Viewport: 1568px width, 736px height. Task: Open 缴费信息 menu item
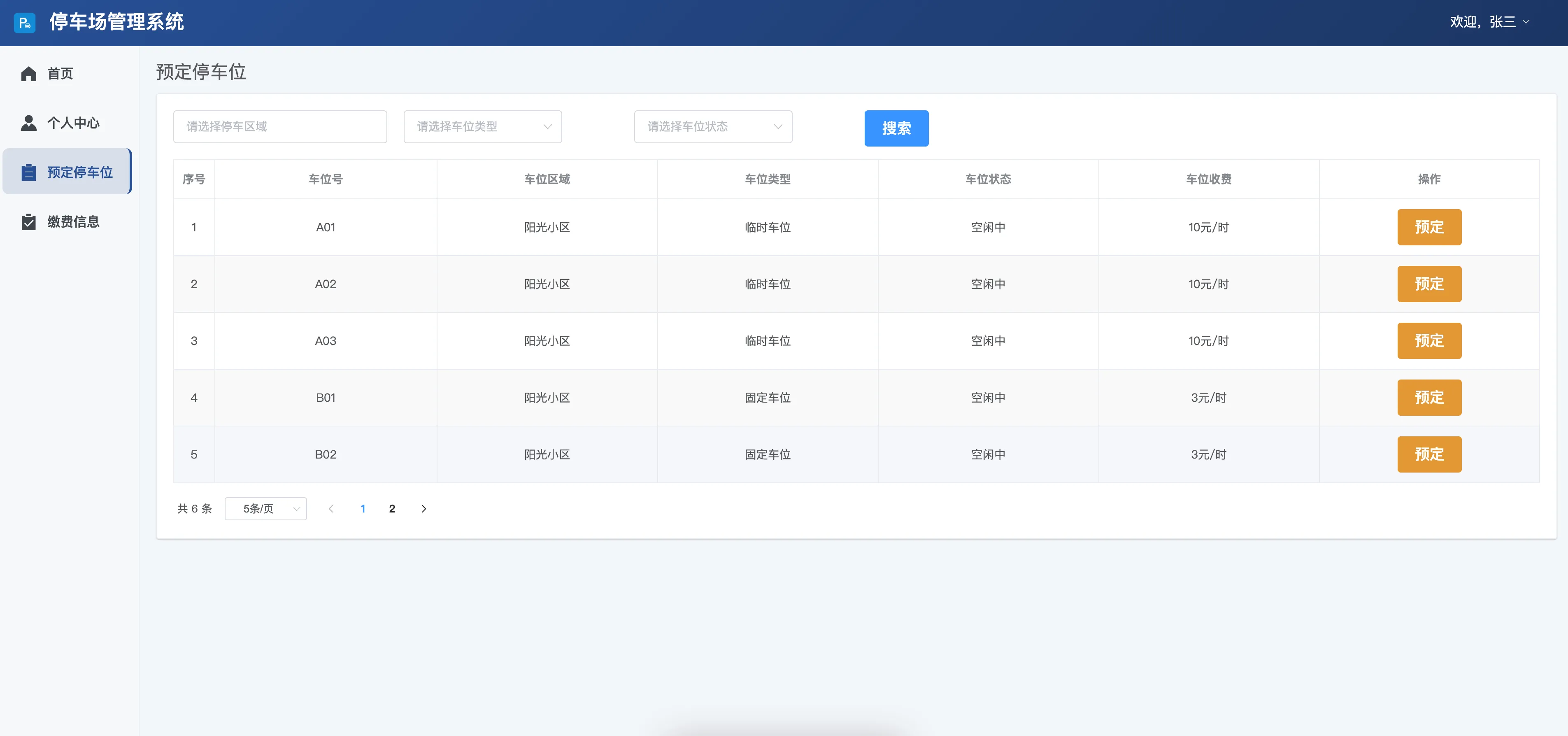tap(73, 221)
